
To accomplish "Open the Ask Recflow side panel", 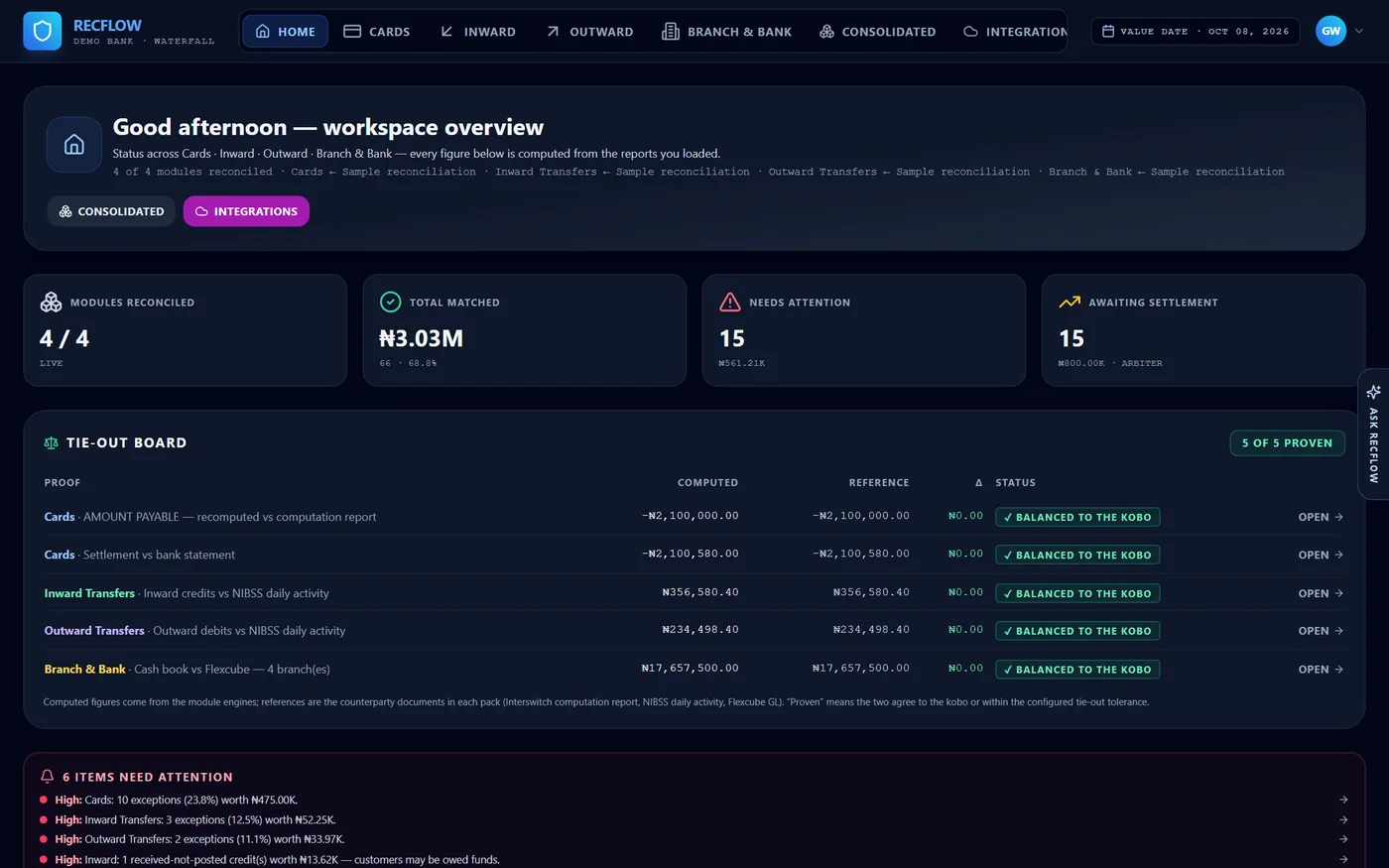I will [x=1373, y=434].
